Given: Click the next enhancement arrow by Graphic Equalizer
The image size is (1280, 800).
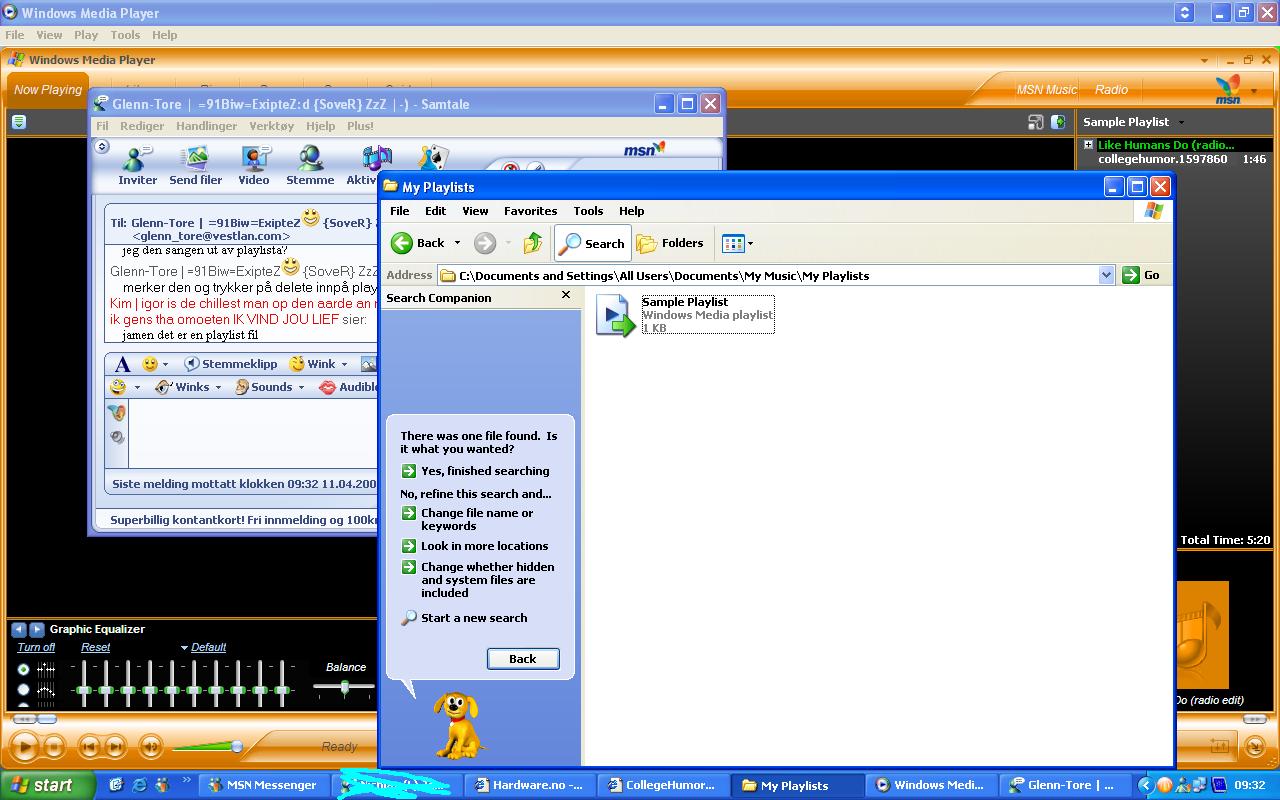Looking at the screenshot, I should [x=37, y=629].
